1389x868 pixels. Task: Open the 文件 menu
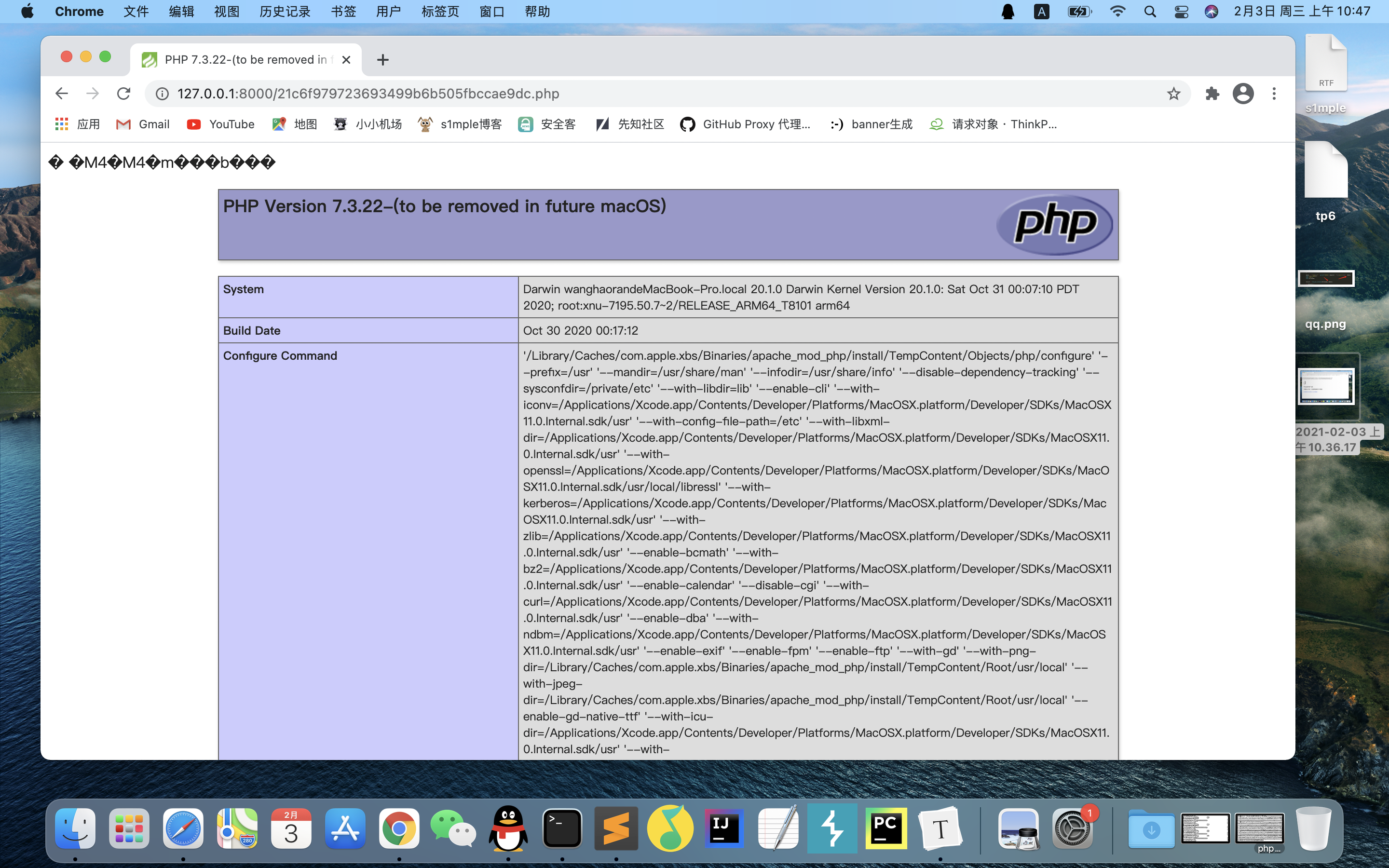(x=136, y=12)
